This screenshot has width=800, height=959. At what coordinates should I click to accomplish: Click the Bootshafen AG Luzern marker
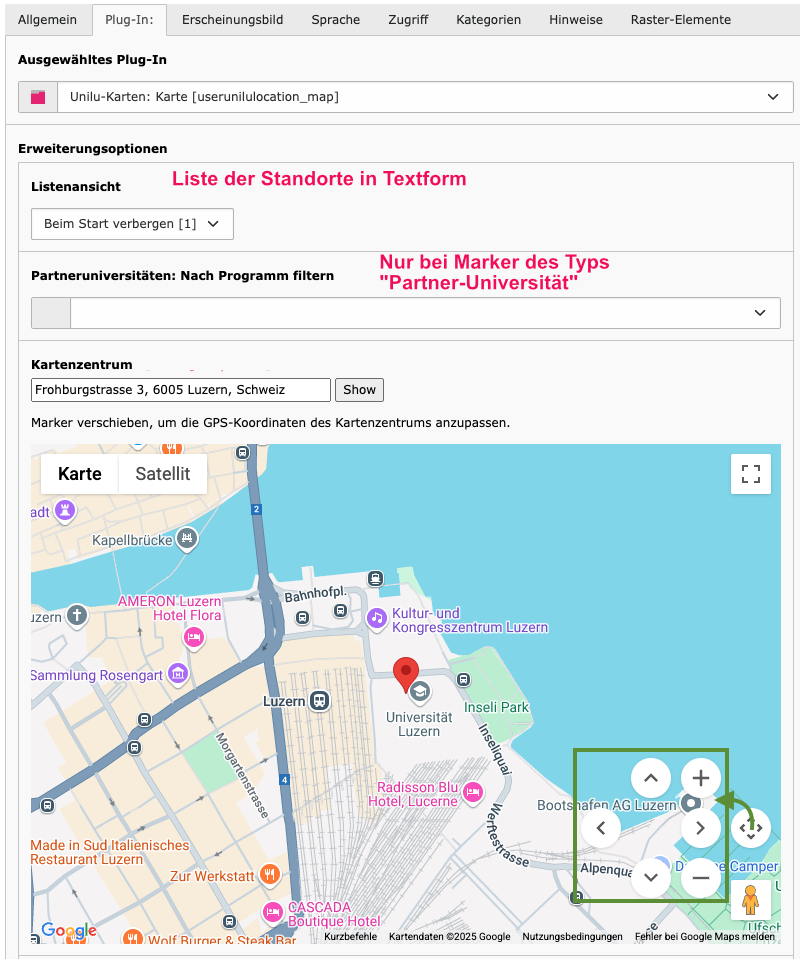click(691, 802)
